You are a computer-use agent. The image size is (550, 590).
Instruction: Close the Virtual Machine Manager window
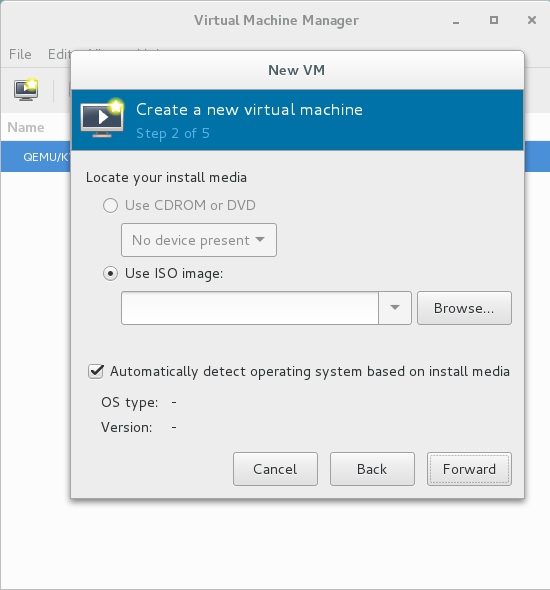tap(532, 20)
